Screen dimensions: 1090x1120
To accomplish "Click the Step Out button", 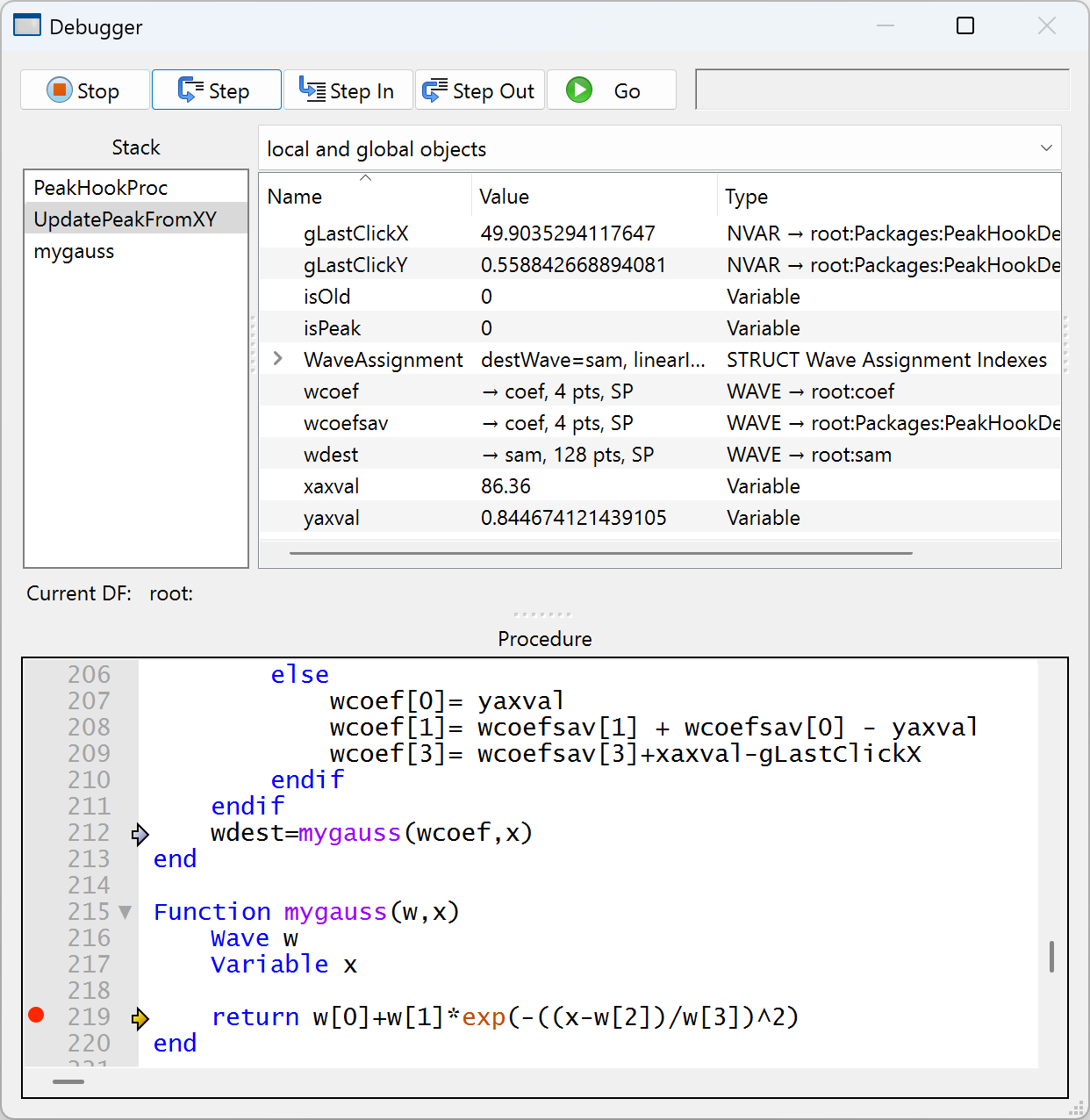I will pos(479,90).
